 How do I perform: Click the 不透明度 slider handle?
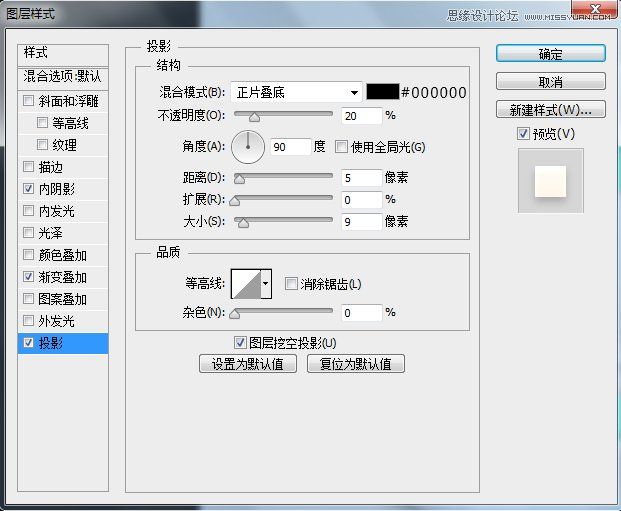[x=254, y=117]
